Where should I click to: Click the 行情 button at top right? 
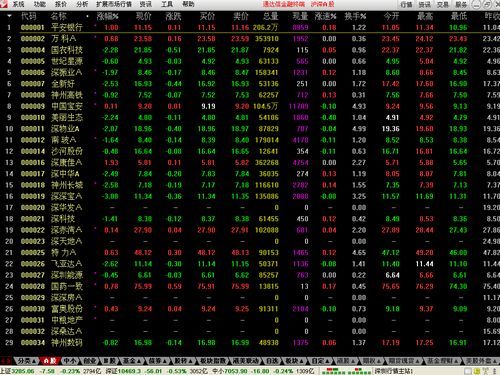coord(406,5)
